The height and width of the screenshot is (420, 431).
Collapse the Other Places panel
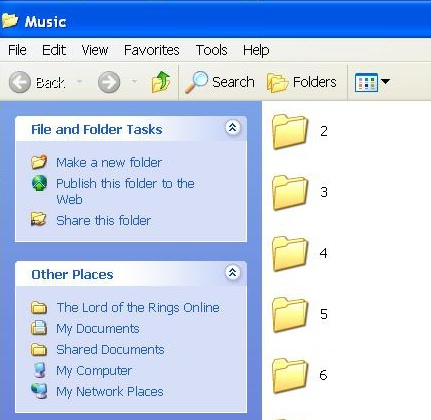pos(233,272)
